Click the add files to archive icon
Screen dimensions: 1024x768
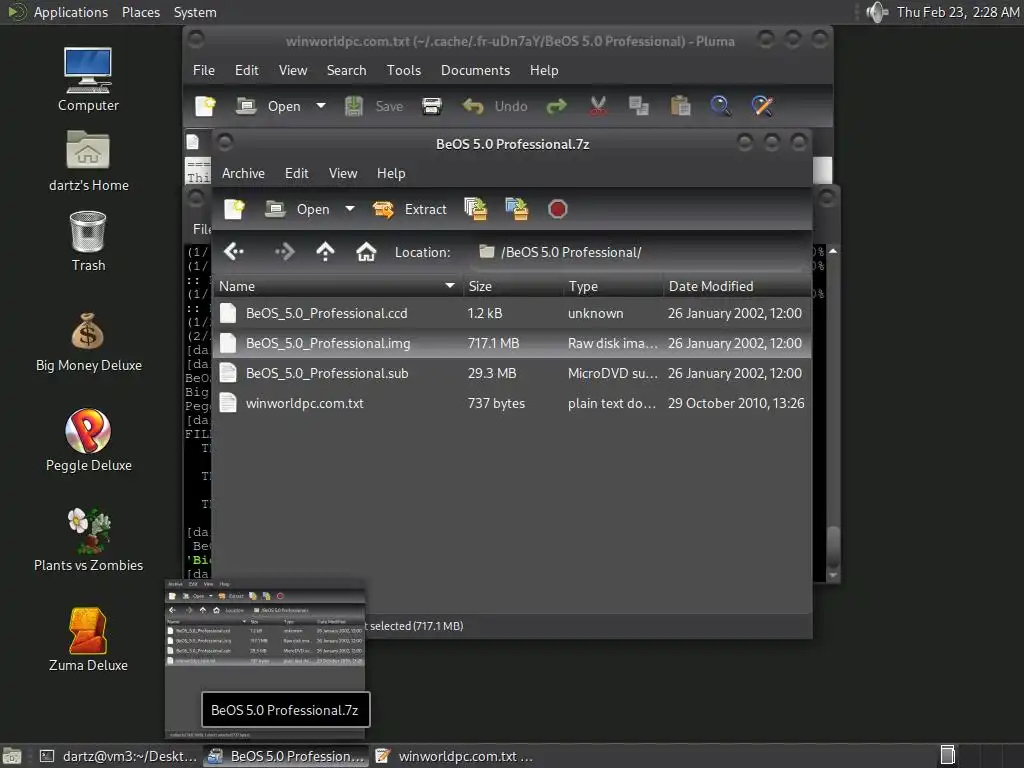point(475,209)
